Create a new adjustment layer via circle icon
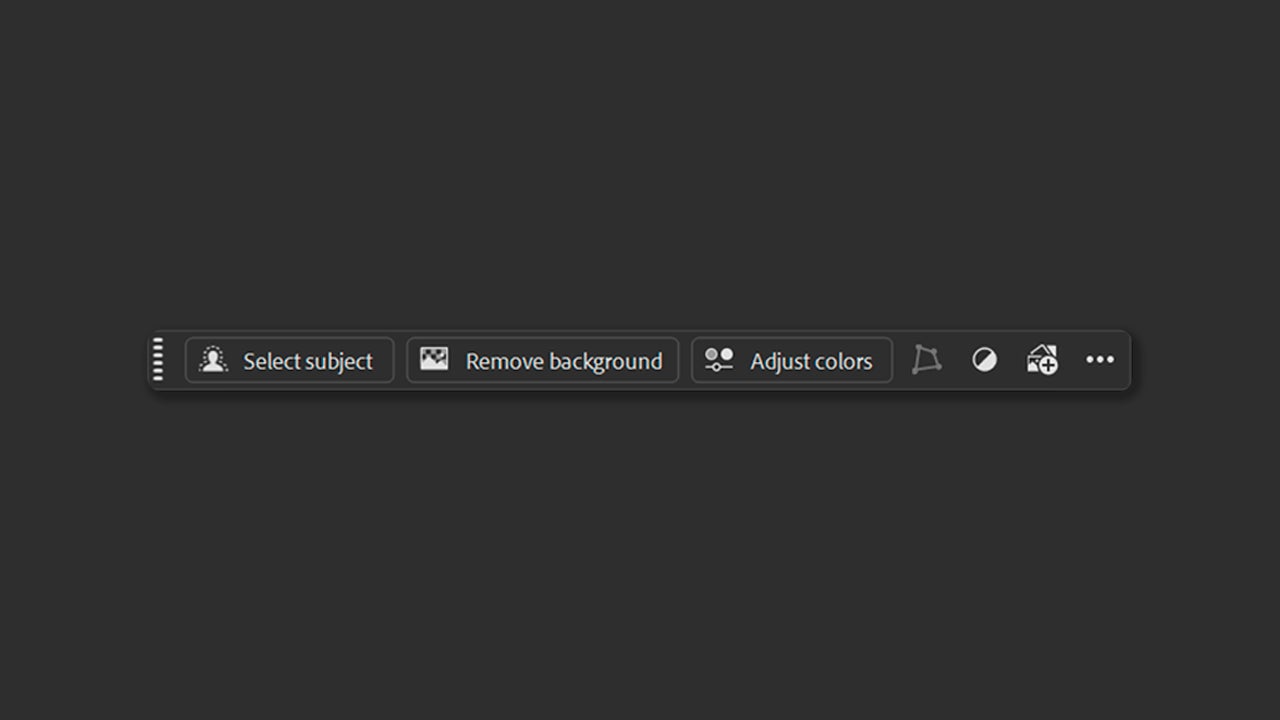 click(x=984, y=360)
